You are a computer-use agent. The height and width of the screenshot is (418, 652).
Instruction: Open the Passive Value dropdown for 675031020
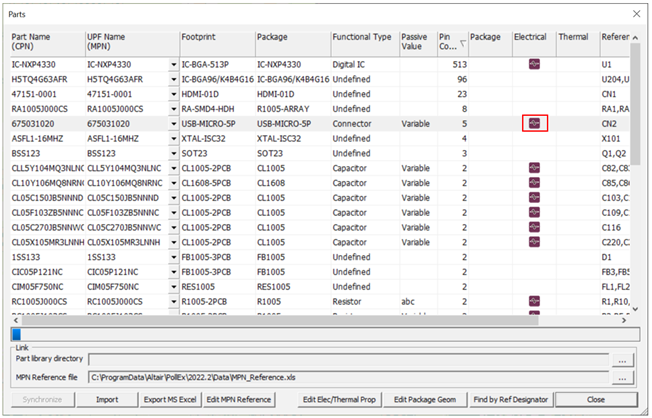[431, 124]
